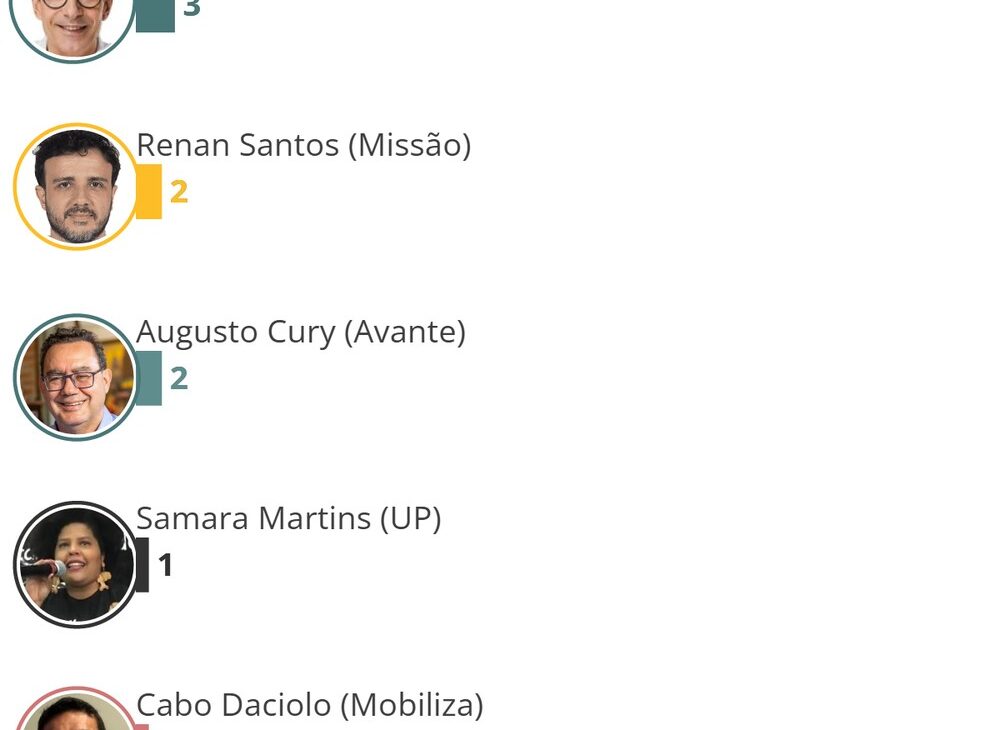Click Samara Martins's profile photo
This screenshot has height=730, width=1000.
click(75, 565)
